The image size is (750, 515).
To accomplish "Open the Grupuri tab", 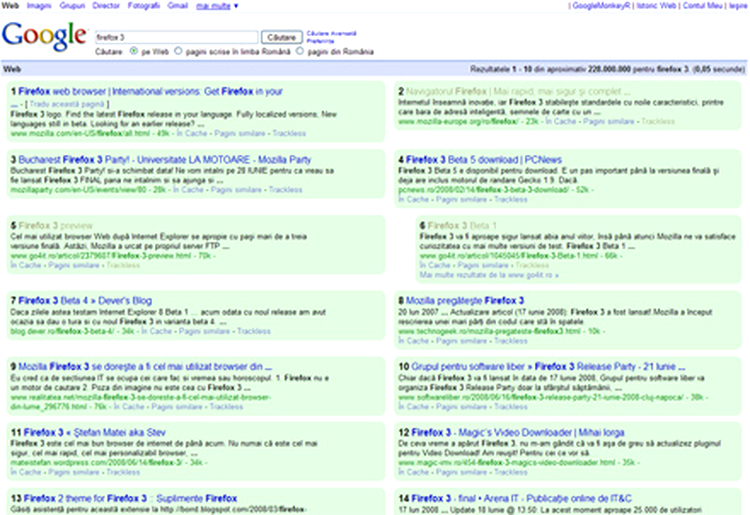I will pos(72,6).
